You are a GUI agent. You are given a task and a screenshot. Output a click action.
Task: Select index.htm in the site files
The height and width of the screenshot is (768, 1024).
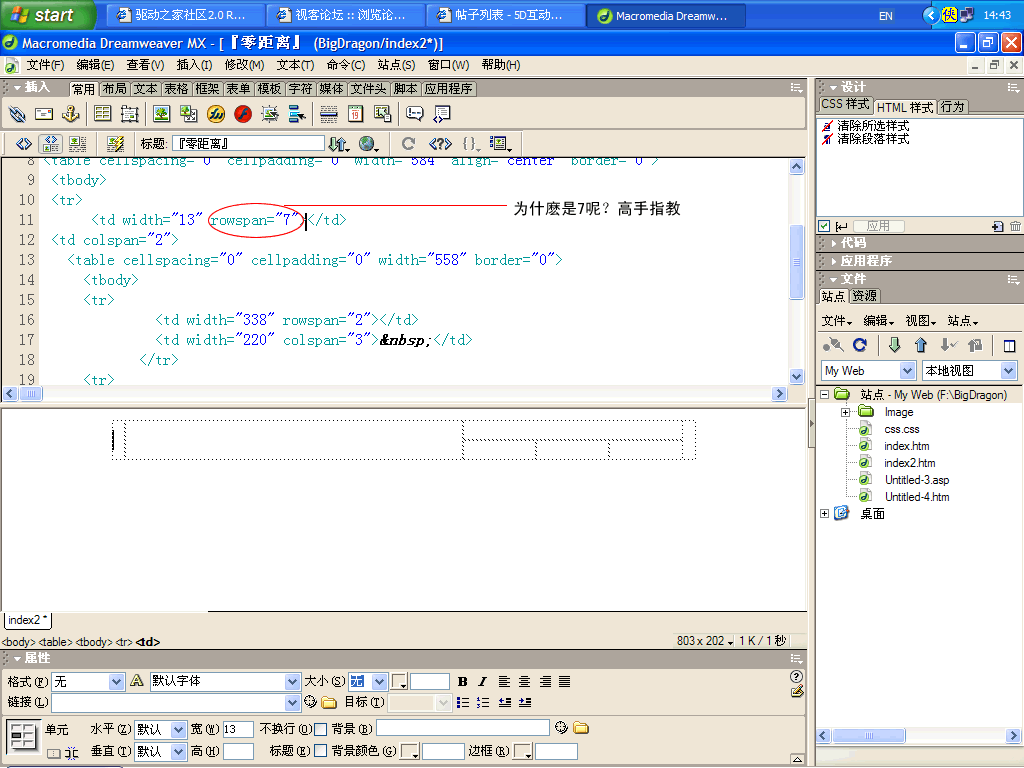[906, 446]
